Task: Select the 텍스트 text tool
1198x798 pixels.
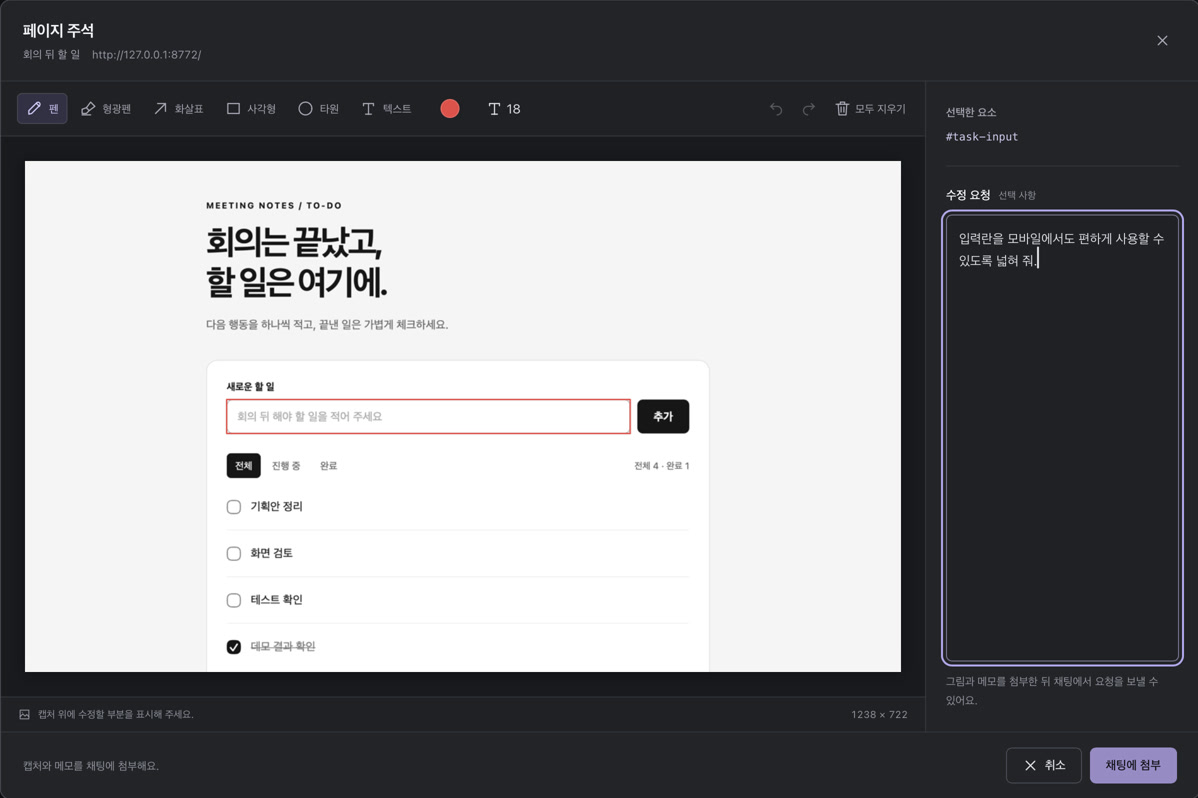Action: point(387,109)
